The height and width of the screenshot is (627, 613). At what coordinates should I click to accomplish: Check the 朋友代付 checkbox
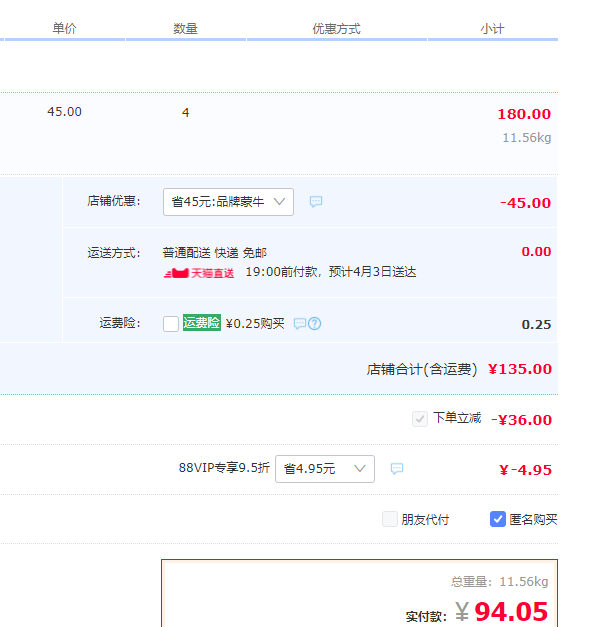click(x=390, y=519)
